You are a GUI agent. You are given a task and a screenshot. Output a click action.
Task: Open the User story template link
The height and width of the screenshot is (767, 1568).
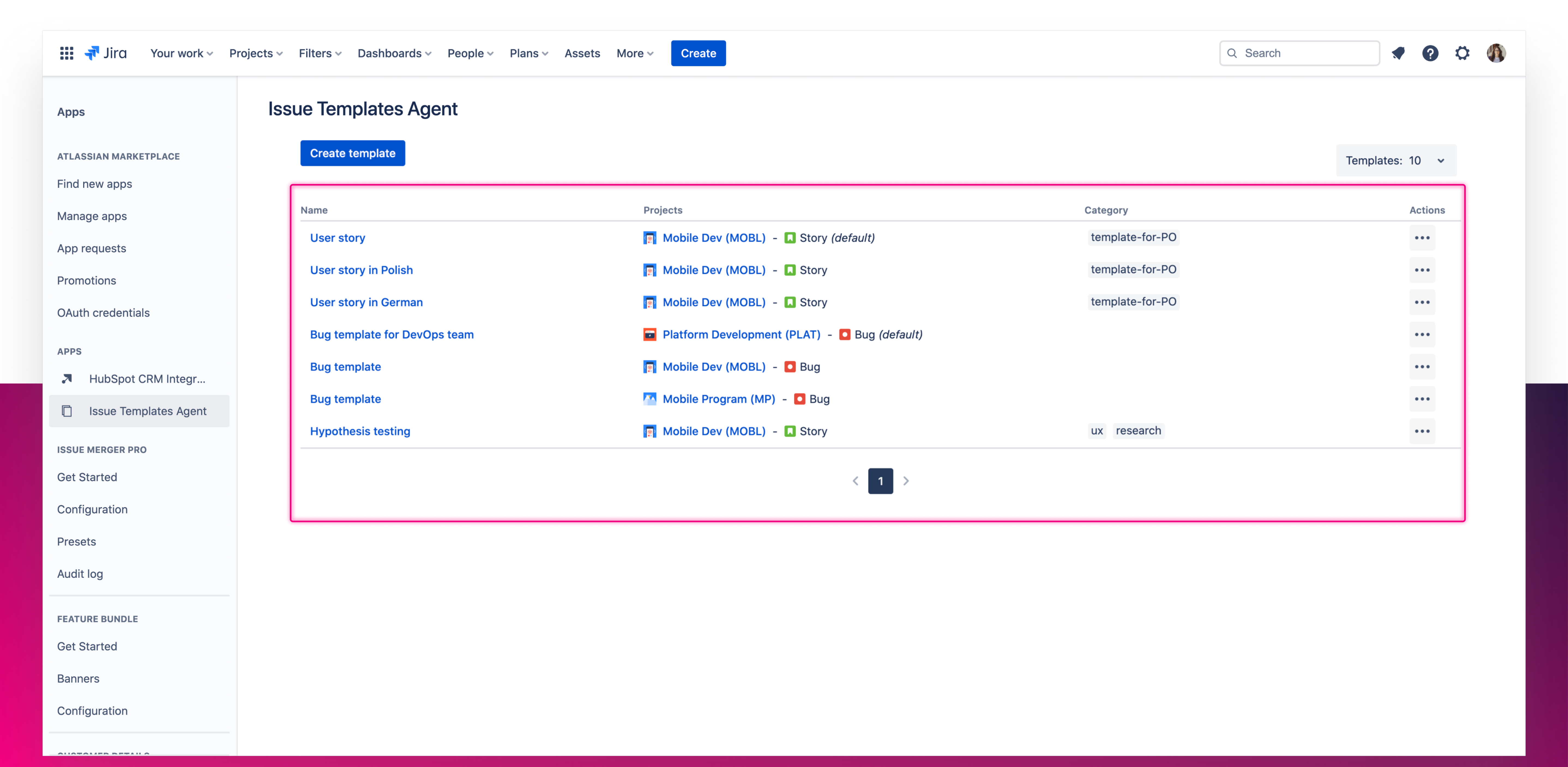tap(337, 237)
